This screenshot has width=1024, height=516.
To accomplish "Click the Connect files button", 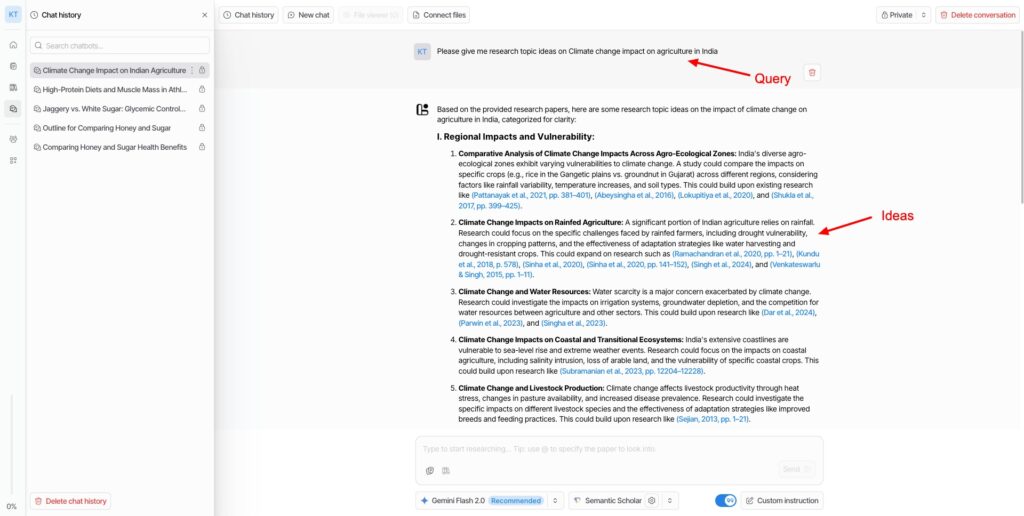I will click(x=439, y=15).
